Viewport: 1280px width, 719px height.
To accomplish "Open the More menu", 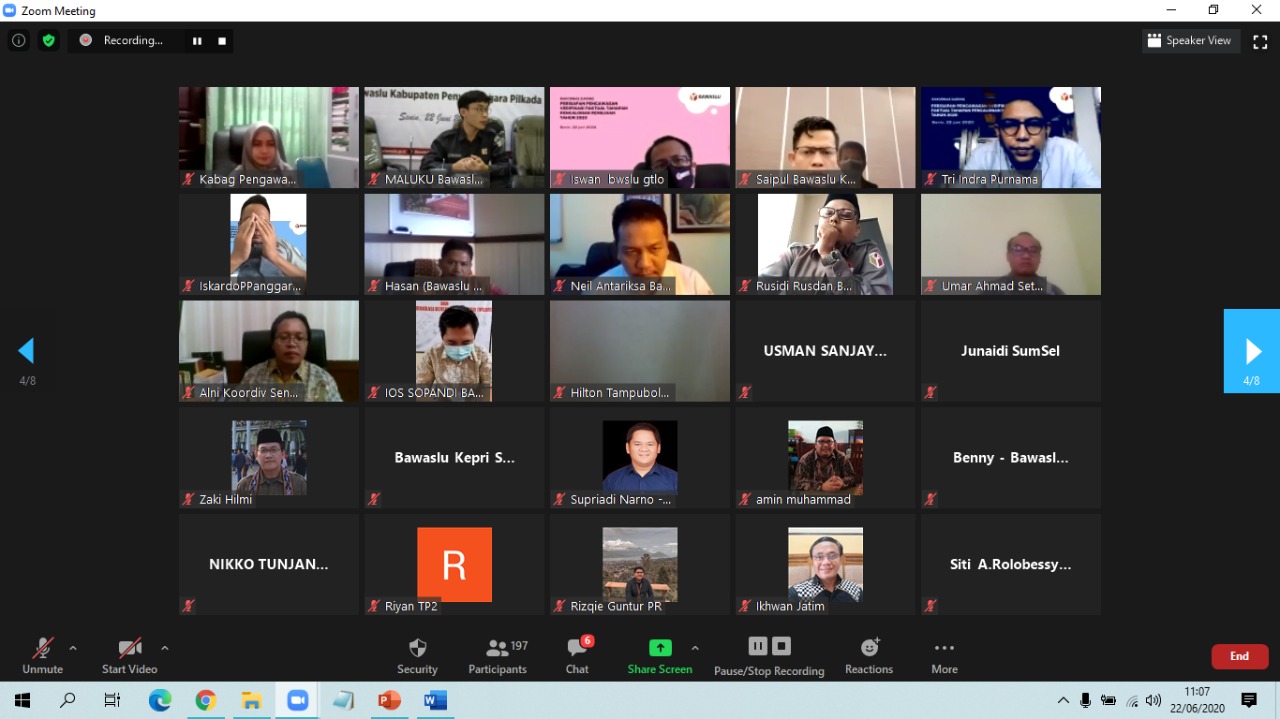I will pos(944,655).
